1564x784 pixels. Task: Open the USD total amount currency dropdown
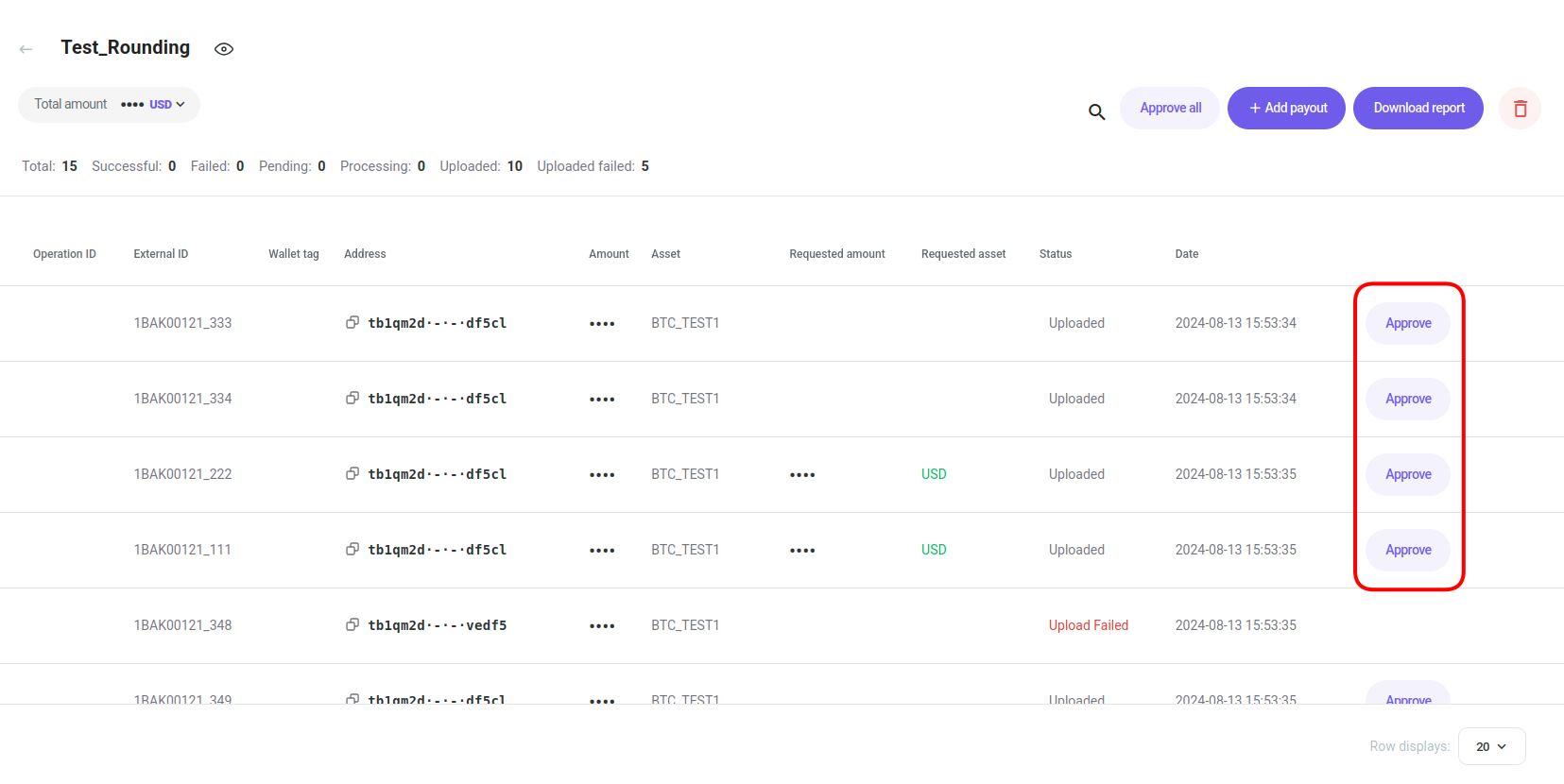(x=166, y=105)
